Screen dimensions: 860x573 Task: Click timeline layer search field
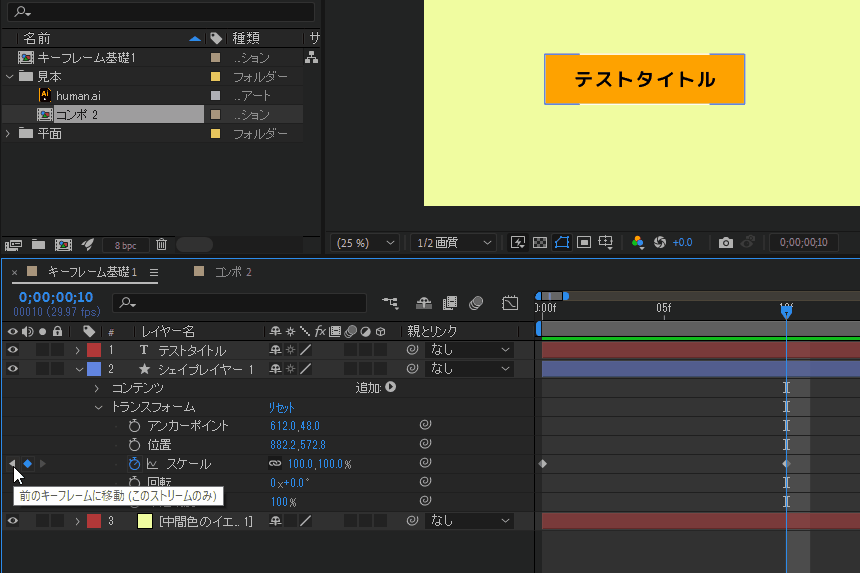(239, 303)
